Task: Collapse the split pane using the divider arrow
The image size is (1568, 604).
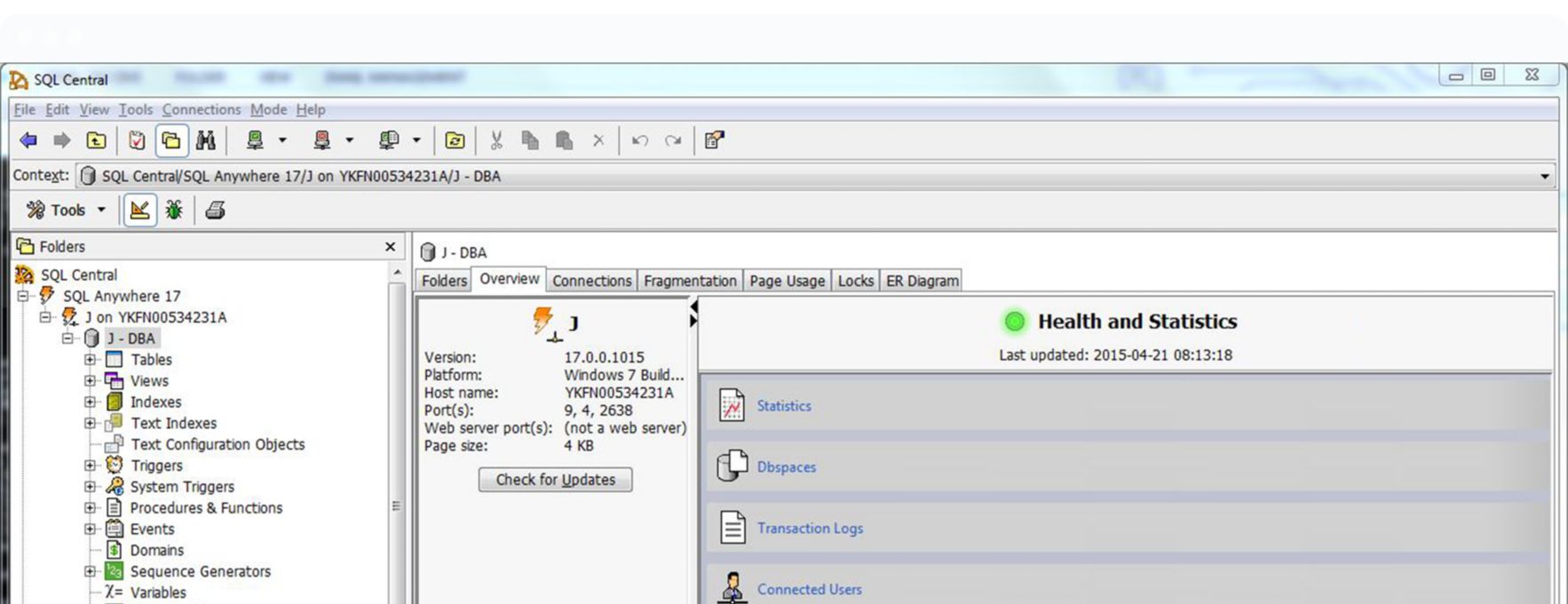Action: click(x=693, y=307)
